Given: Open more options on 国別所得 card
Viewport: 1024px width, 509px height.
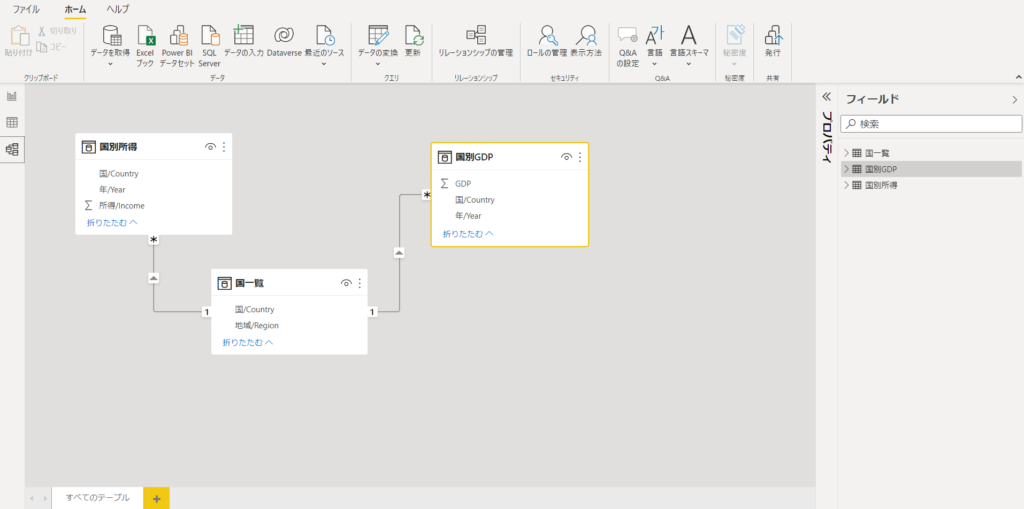Looking at the screenshot, I should tap(224, 147).
